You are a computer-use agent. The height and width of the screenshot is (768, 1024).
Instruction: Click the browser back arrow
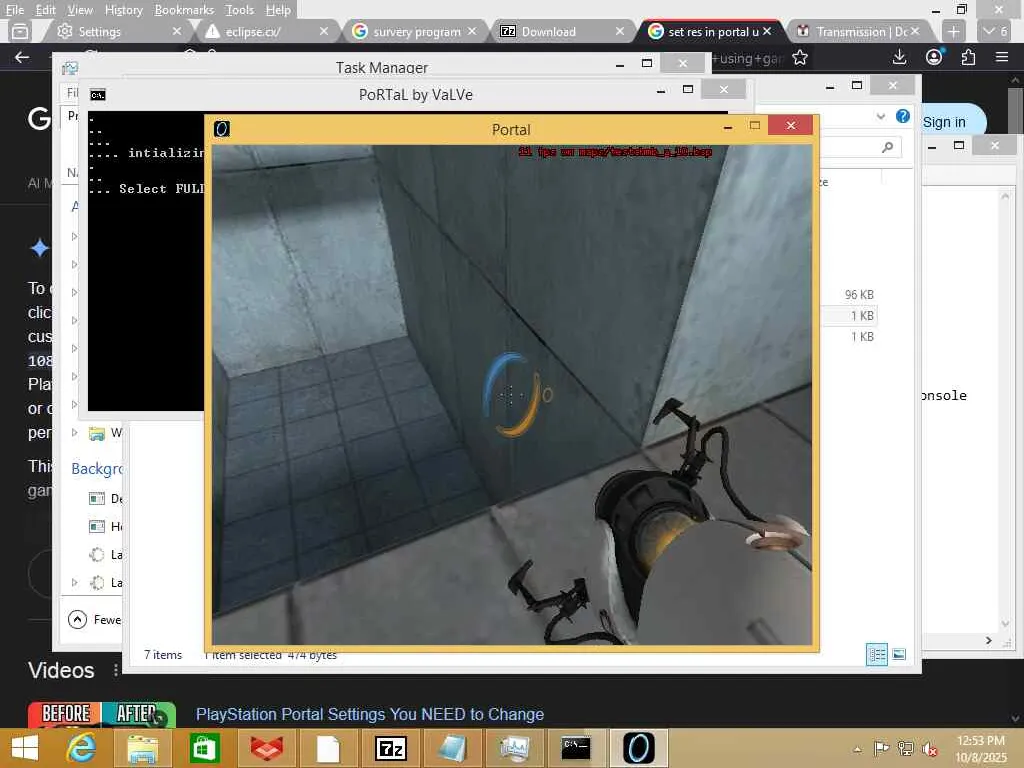click(22, 57)
